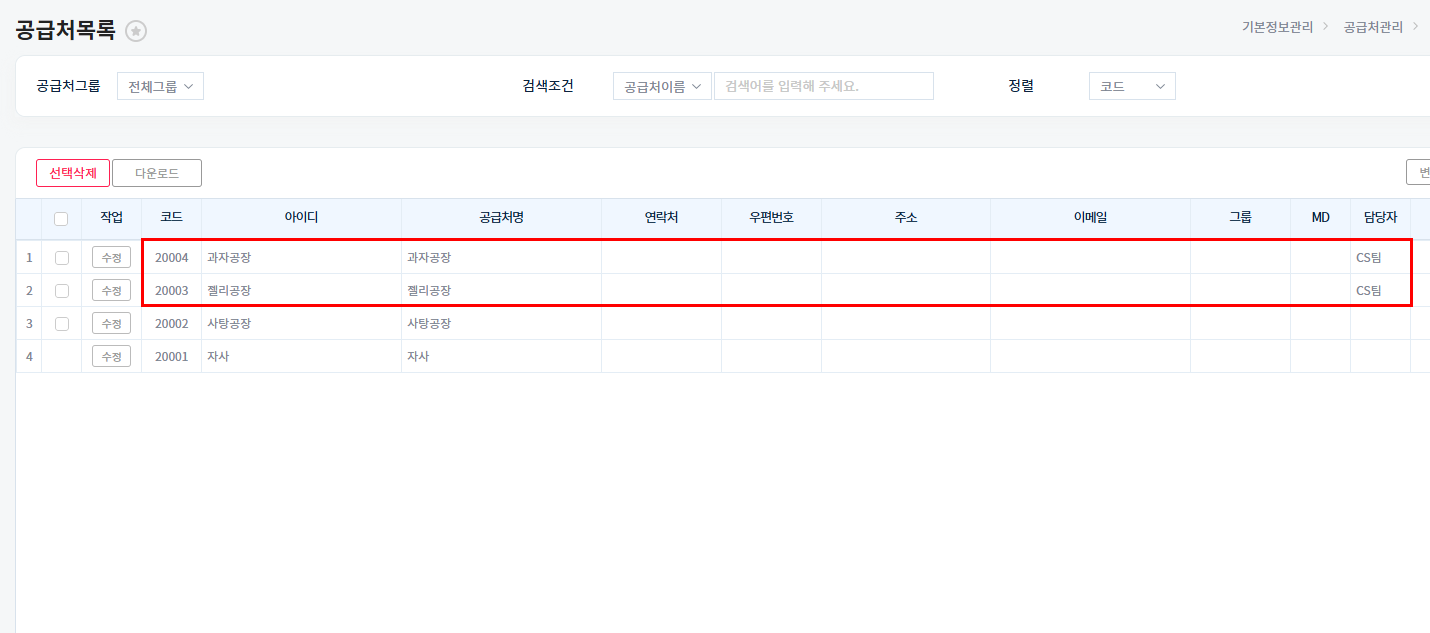Click the 다운로드 button
This screenshot has width=1430, height=633.
point(157,173)
